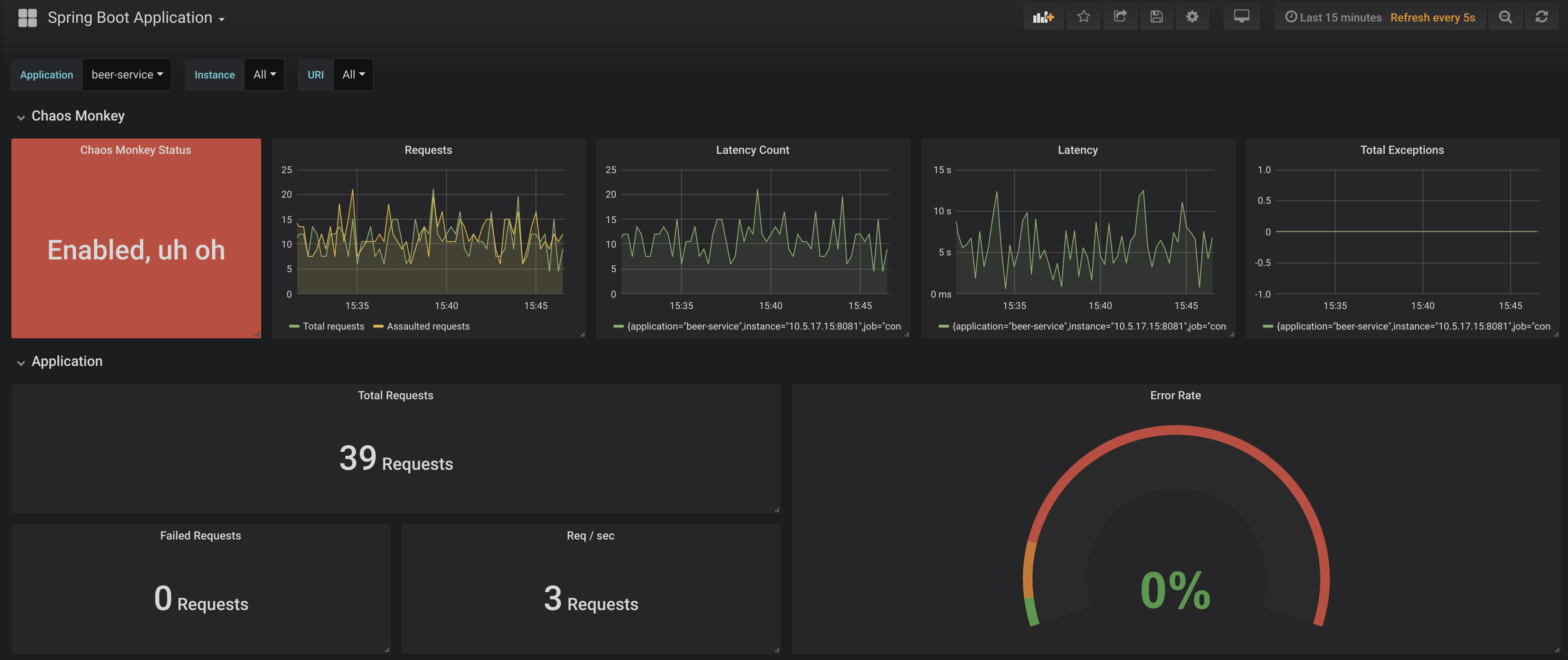Open the Instance All dropdown

[264, 74]
